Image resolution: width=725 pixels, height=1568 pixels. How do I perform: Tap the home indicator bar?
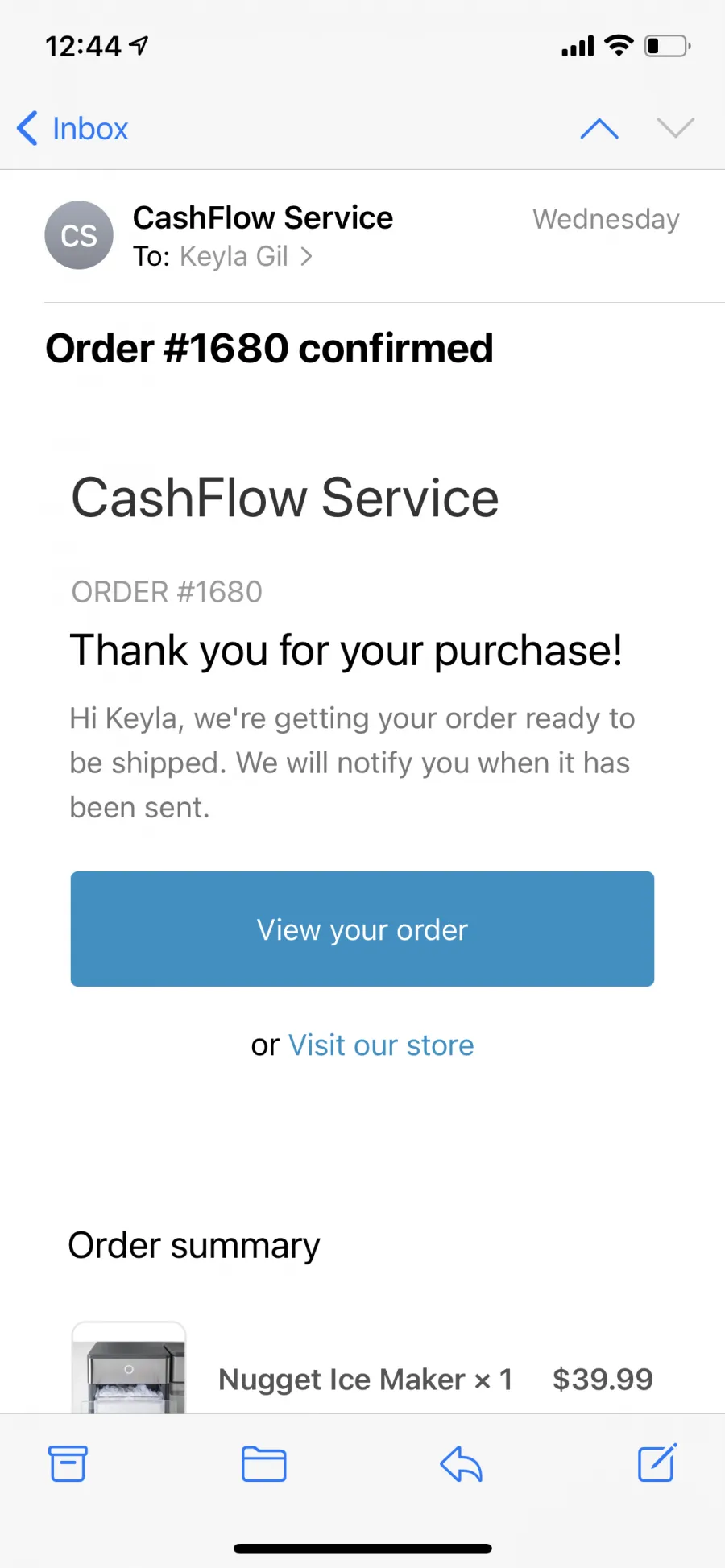pos(362,1548)
